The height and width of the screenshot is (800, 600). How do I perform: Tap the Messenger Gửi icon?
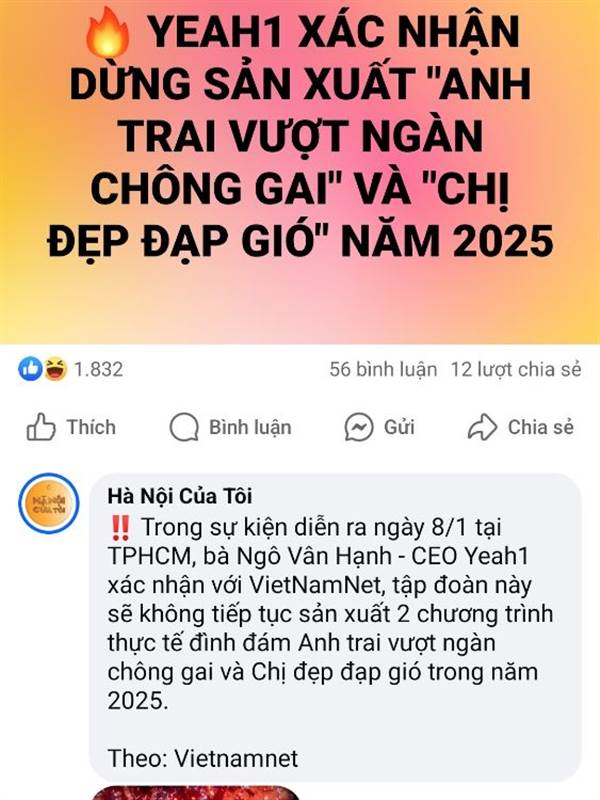pos(359,427)
